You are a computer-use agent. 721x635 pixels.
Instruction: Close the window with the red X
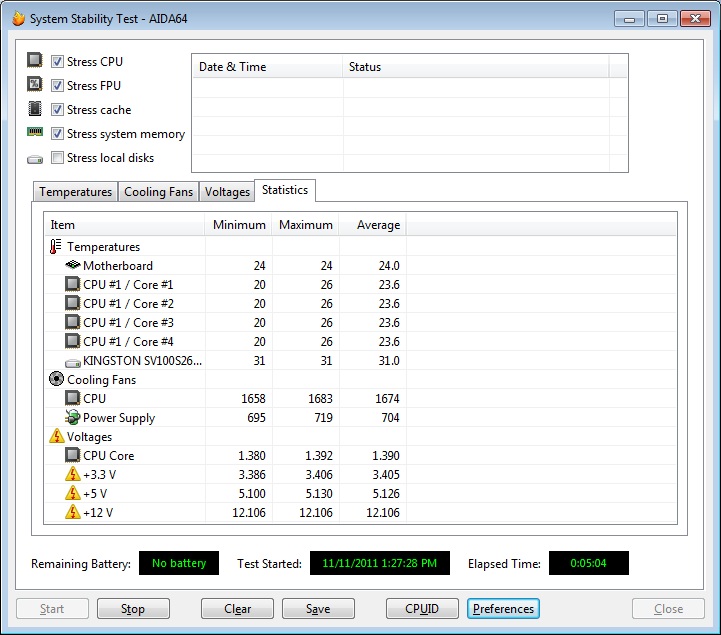(695, 19)
